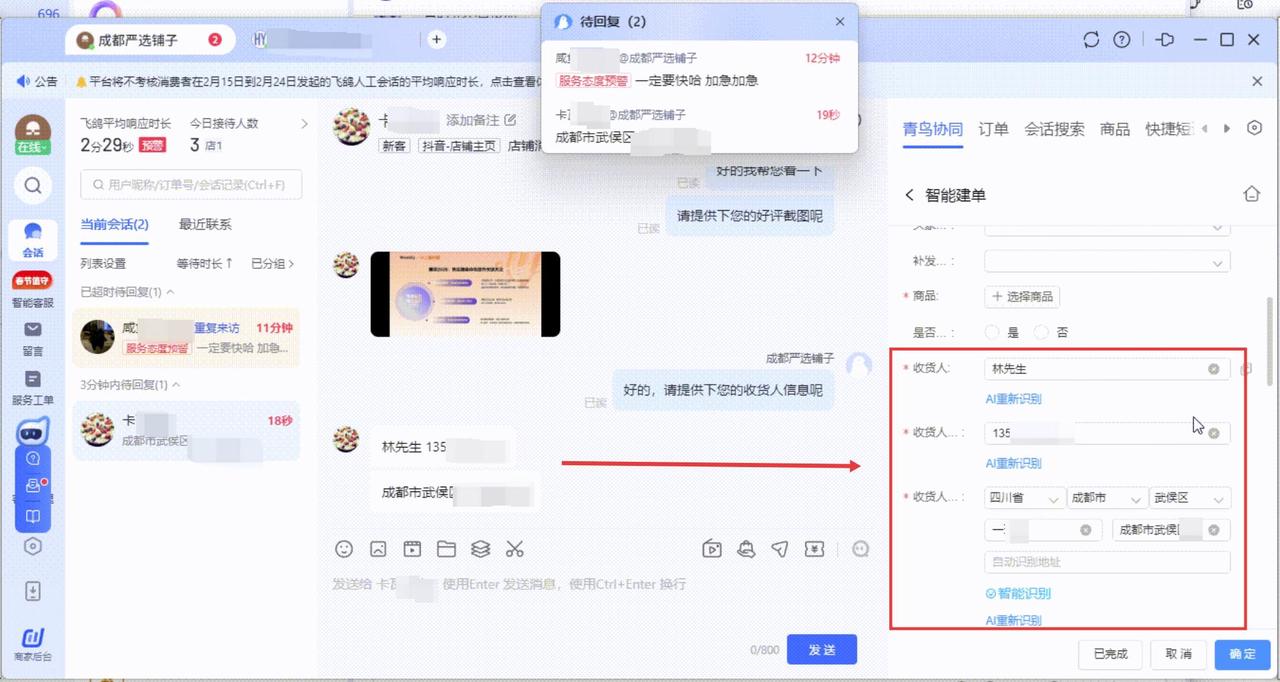The width and height of the screenshot is (1280, 682).
Task: Switch to the 最近联系 tab
Action: [x=205, y=224]
